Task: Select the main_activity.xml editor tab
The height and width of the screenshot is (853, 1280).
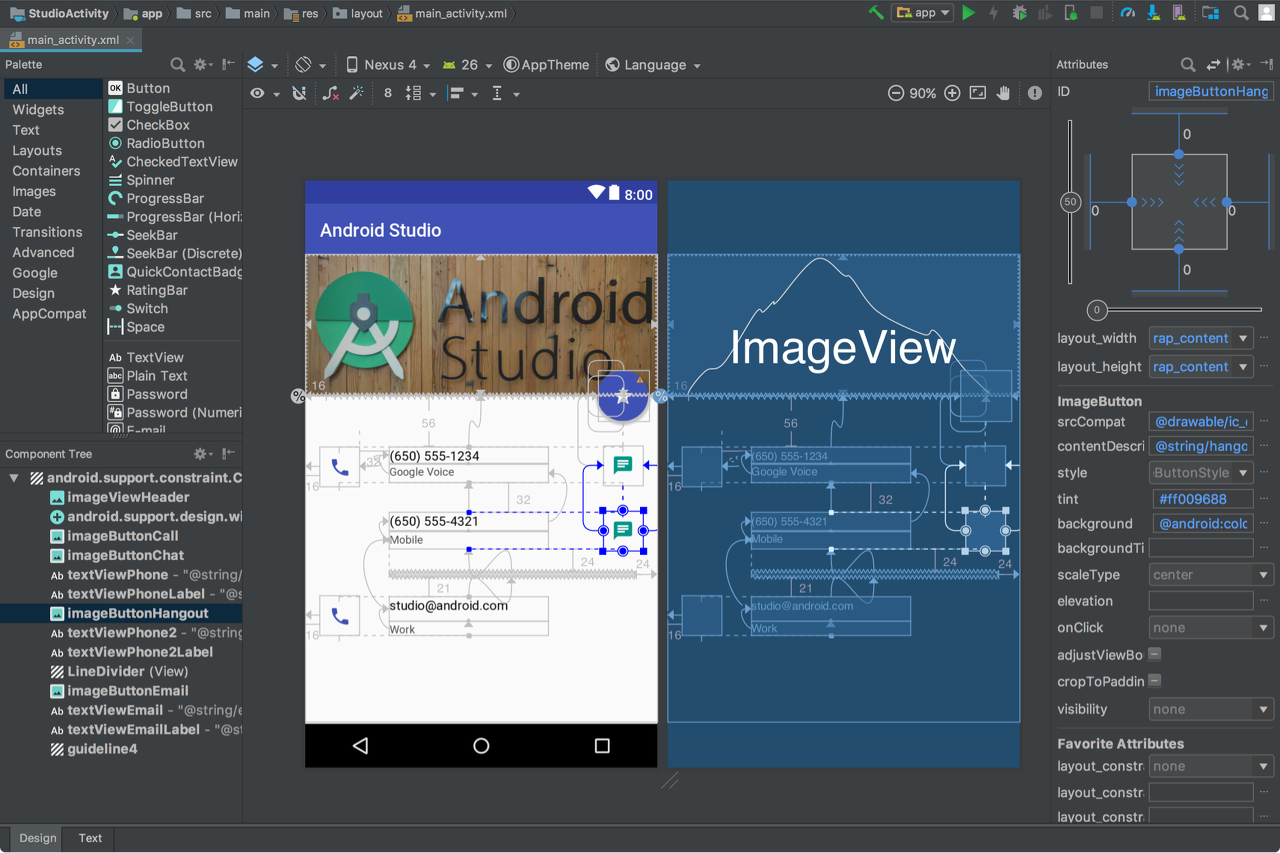Action: tap(73, 40)
